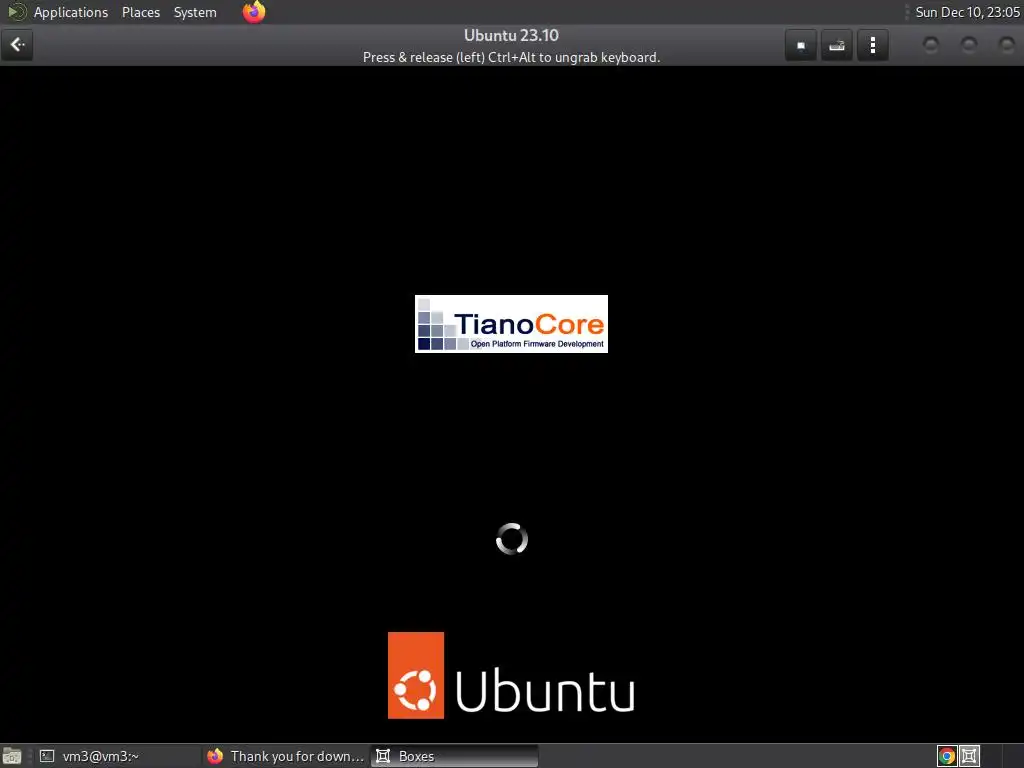
Task: Click the first window control button
Action: 931,45
